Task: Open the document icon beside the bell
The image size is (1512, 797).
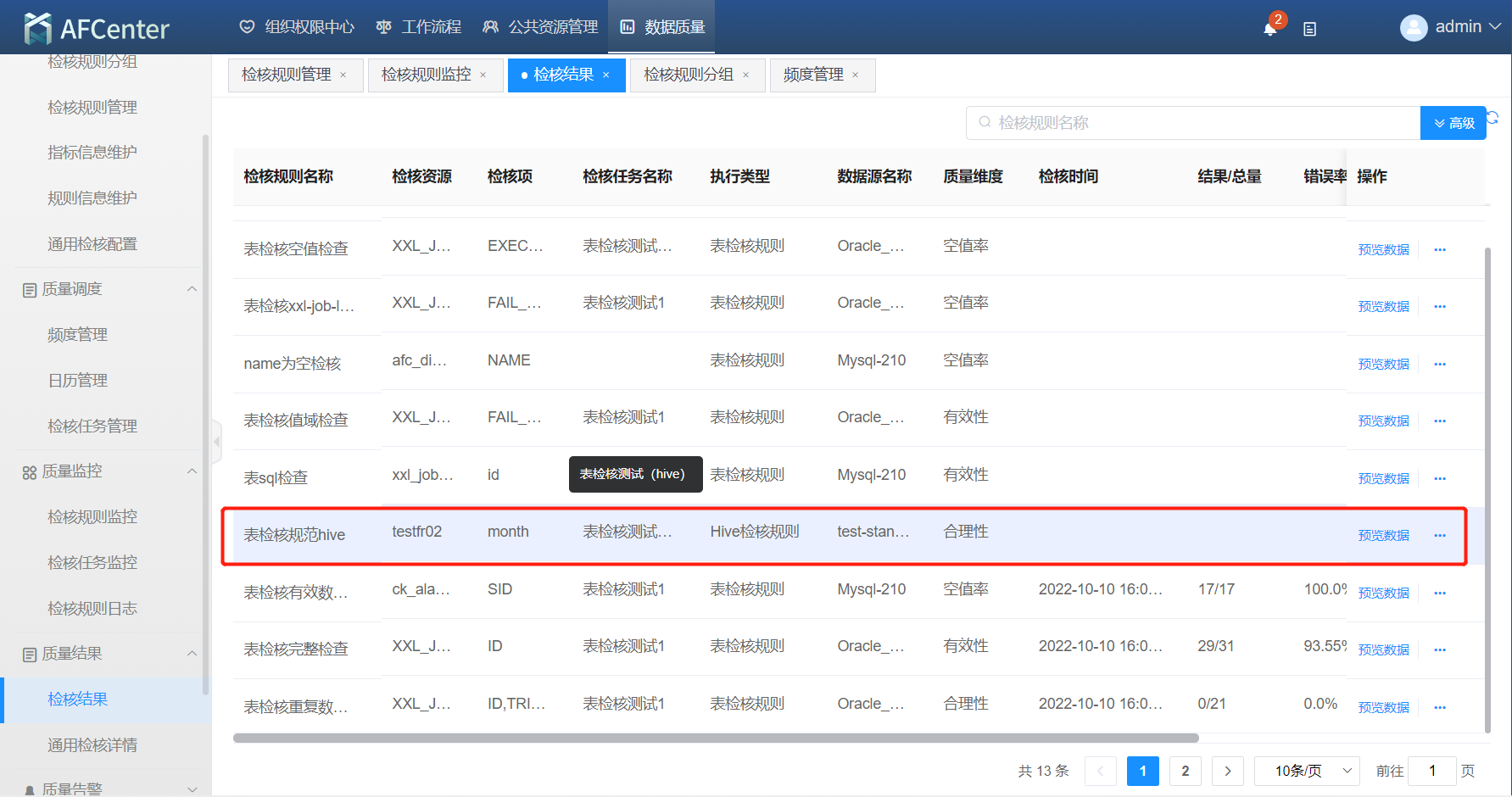Action: (x=1309, y=29)
